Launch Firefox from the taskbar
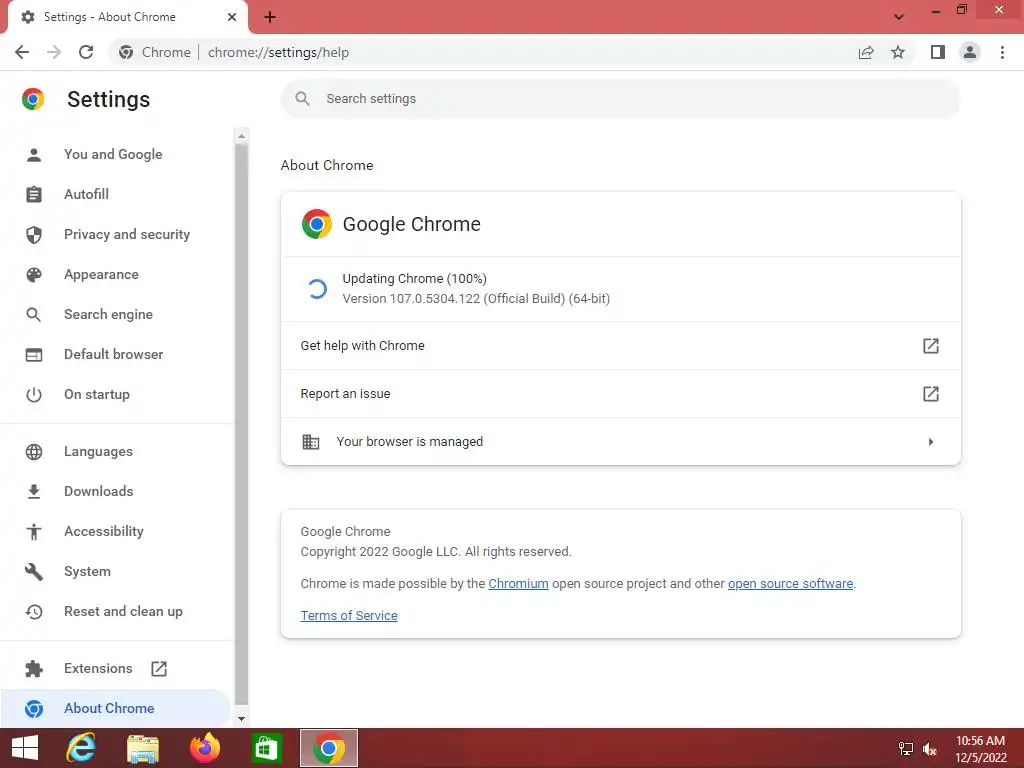The image size is (1024, 768). click(x=205, y=748)
